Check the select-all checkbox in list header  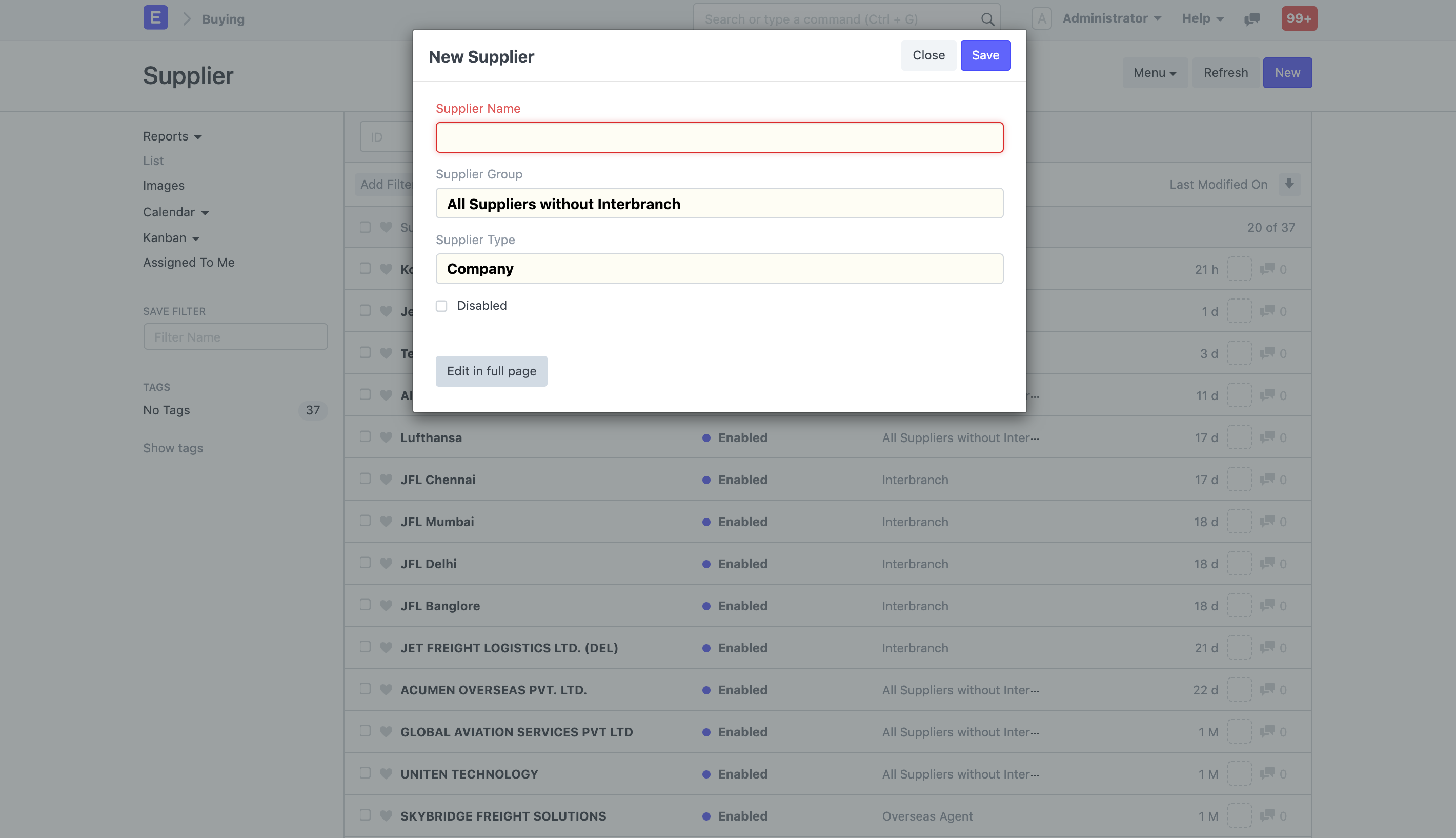(x=365, y=227)
